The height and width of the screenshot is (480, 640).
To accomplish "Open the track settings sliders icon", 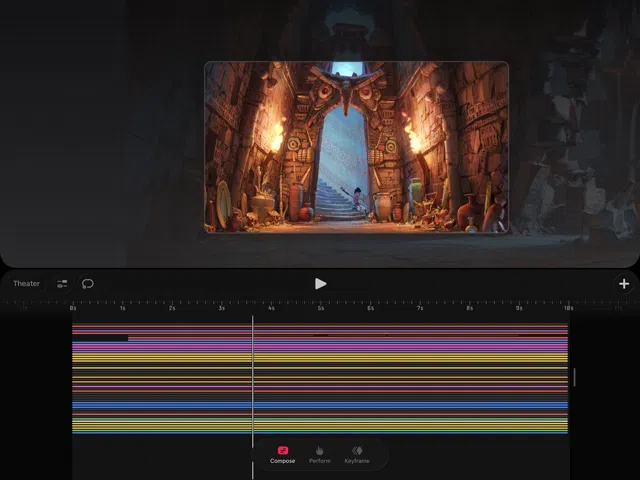I will 62,284.
